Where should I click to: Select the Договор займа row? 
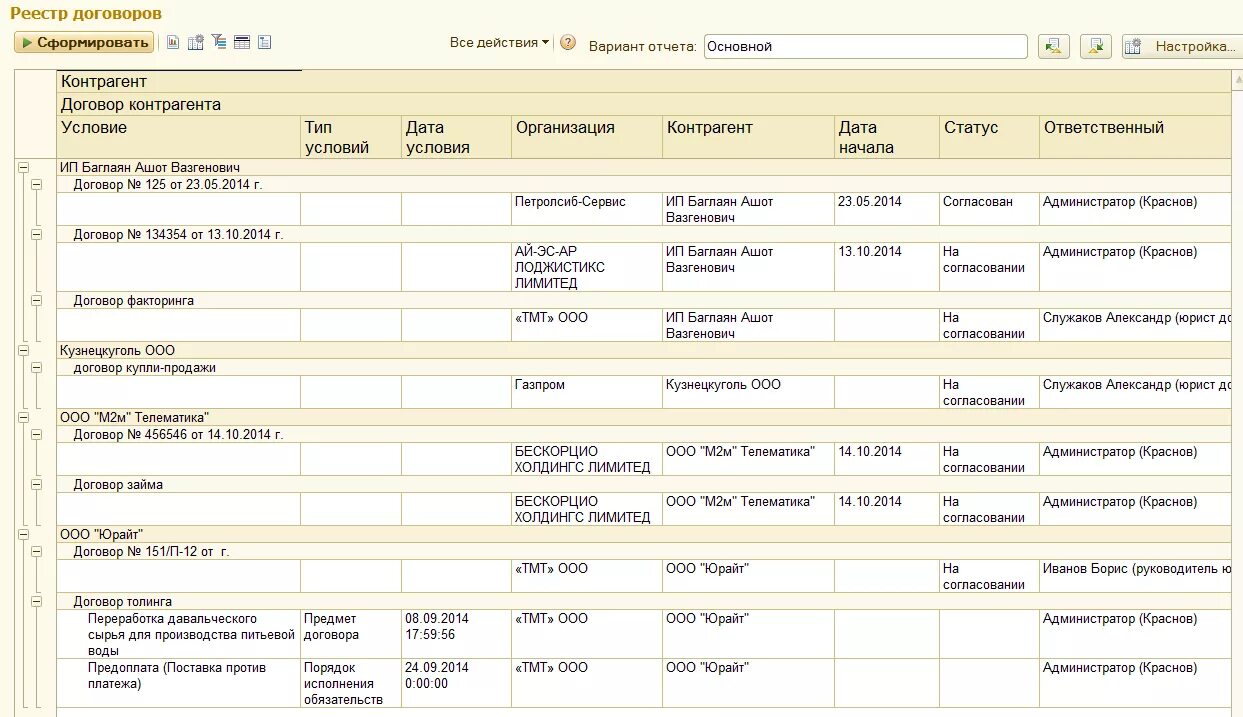tap(644, 484)
